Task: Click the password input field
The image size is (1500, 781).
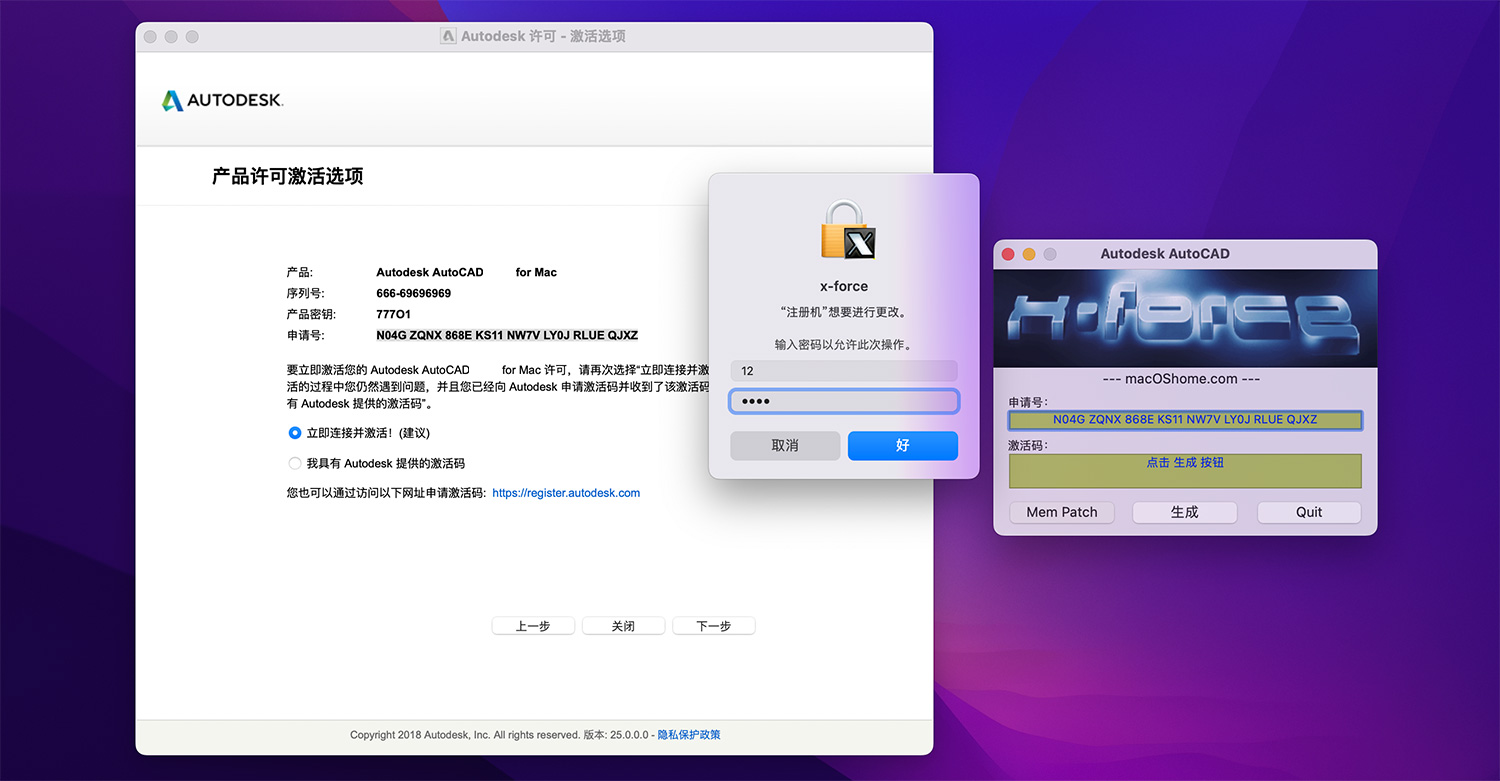Action: tap(843, 401)
